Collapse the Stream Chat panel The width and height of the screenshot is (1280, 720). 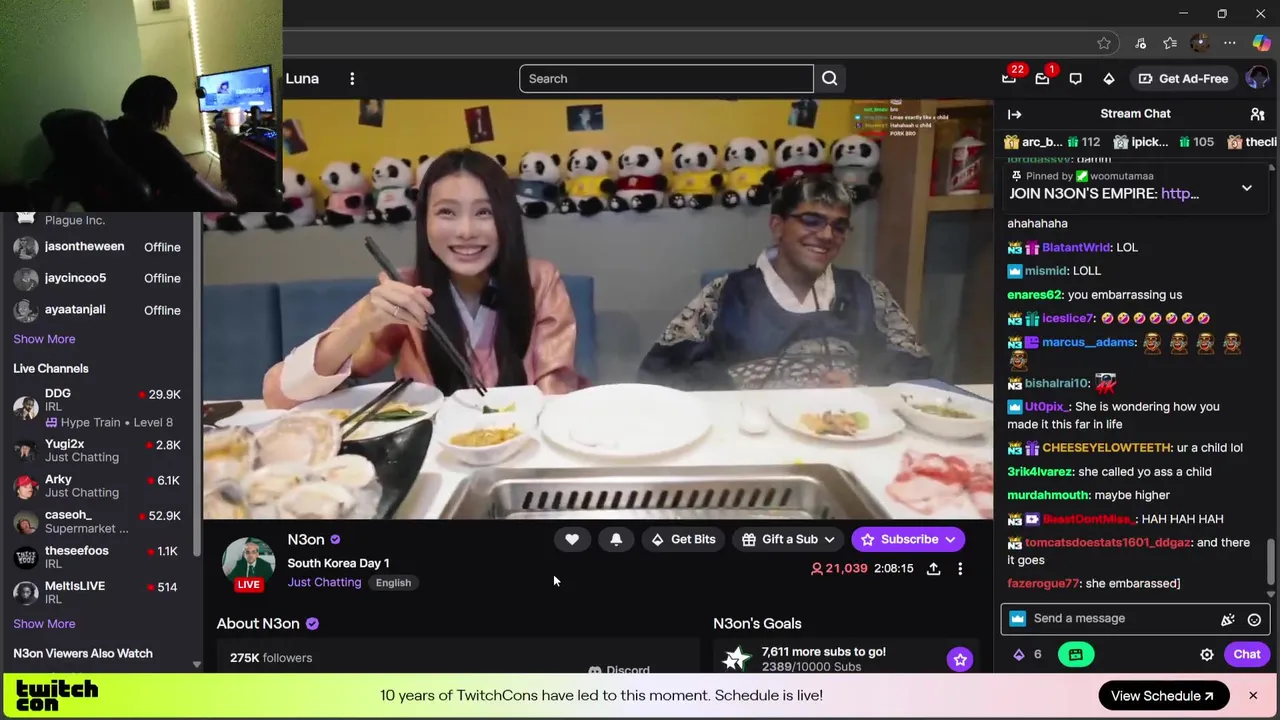(x=1014, y=114)
